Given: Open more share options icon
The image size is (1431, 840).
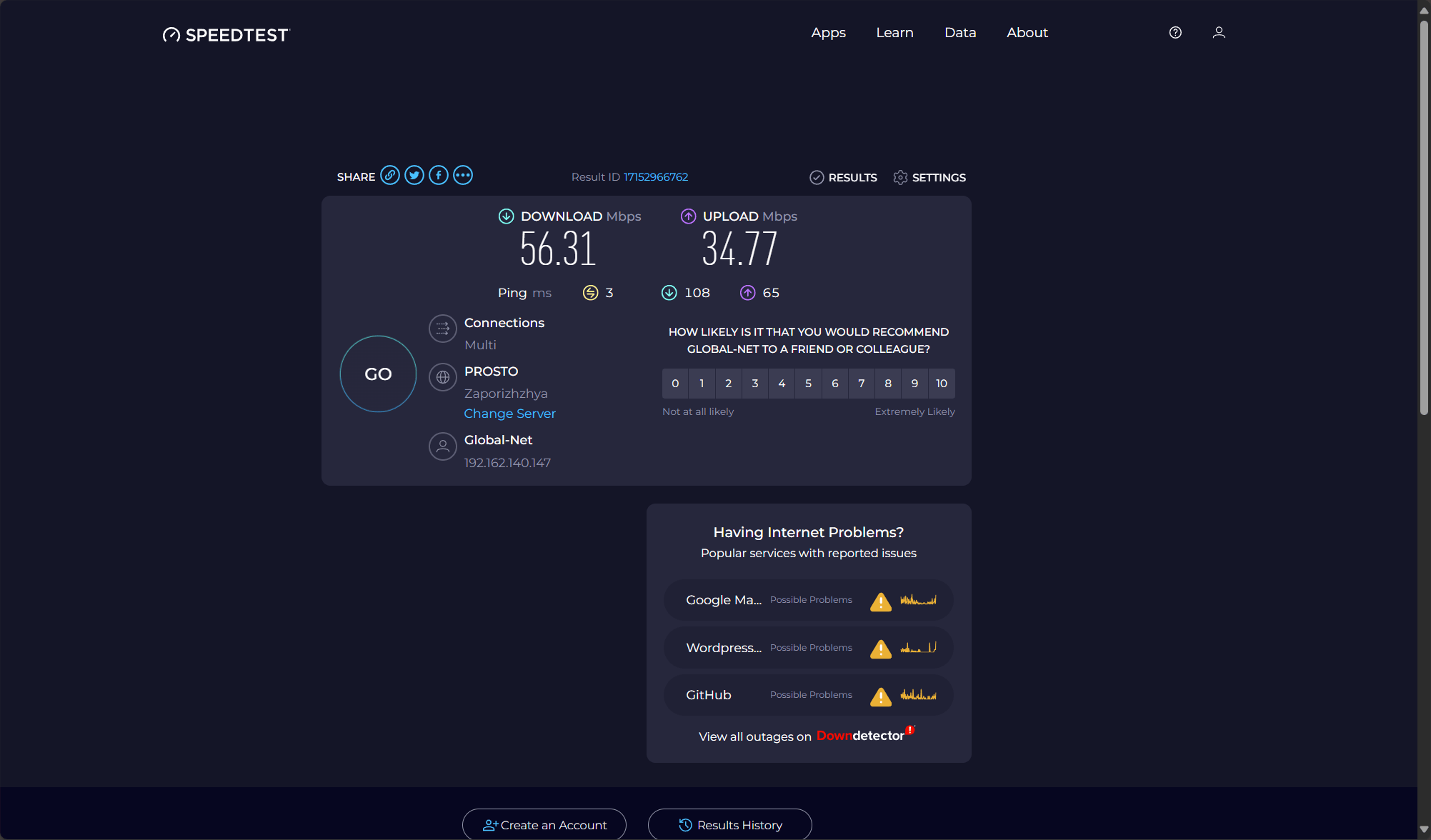Looking at the screenshot, I should pyautogui.click(x=463, y=175).
